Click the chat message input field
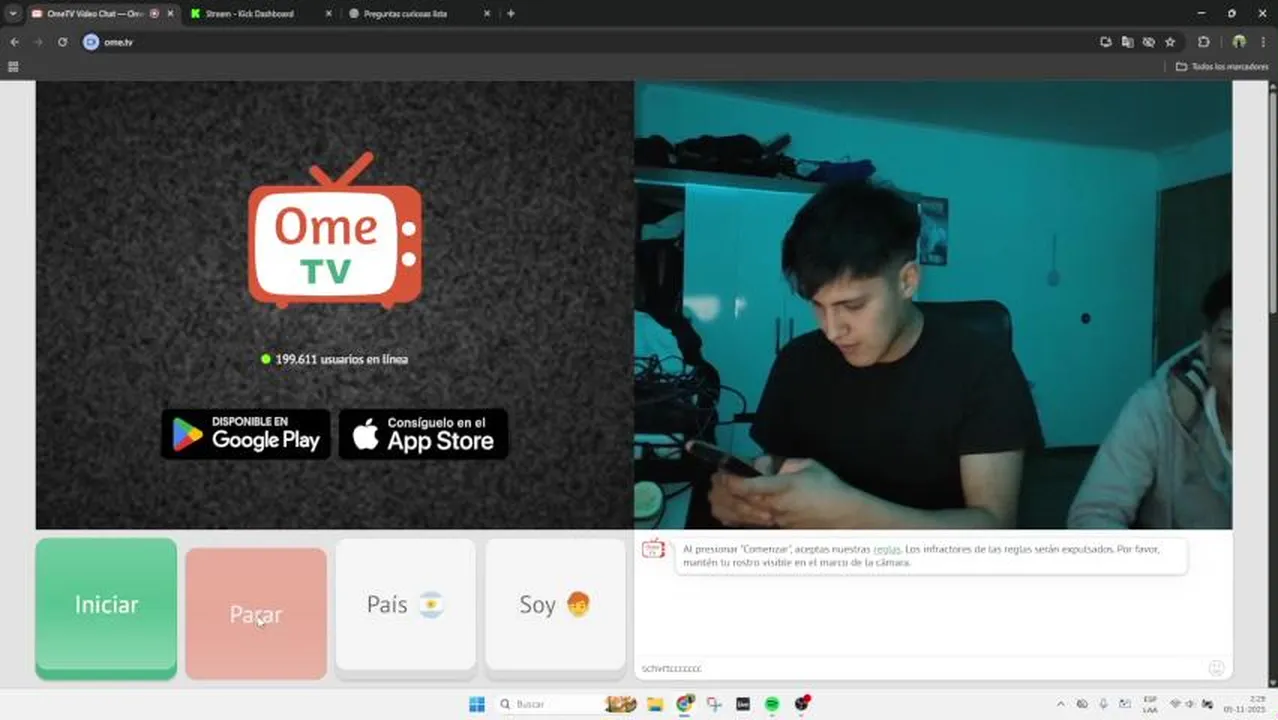The width and height of the screenshot is (1278, 720). pos(920,668)
